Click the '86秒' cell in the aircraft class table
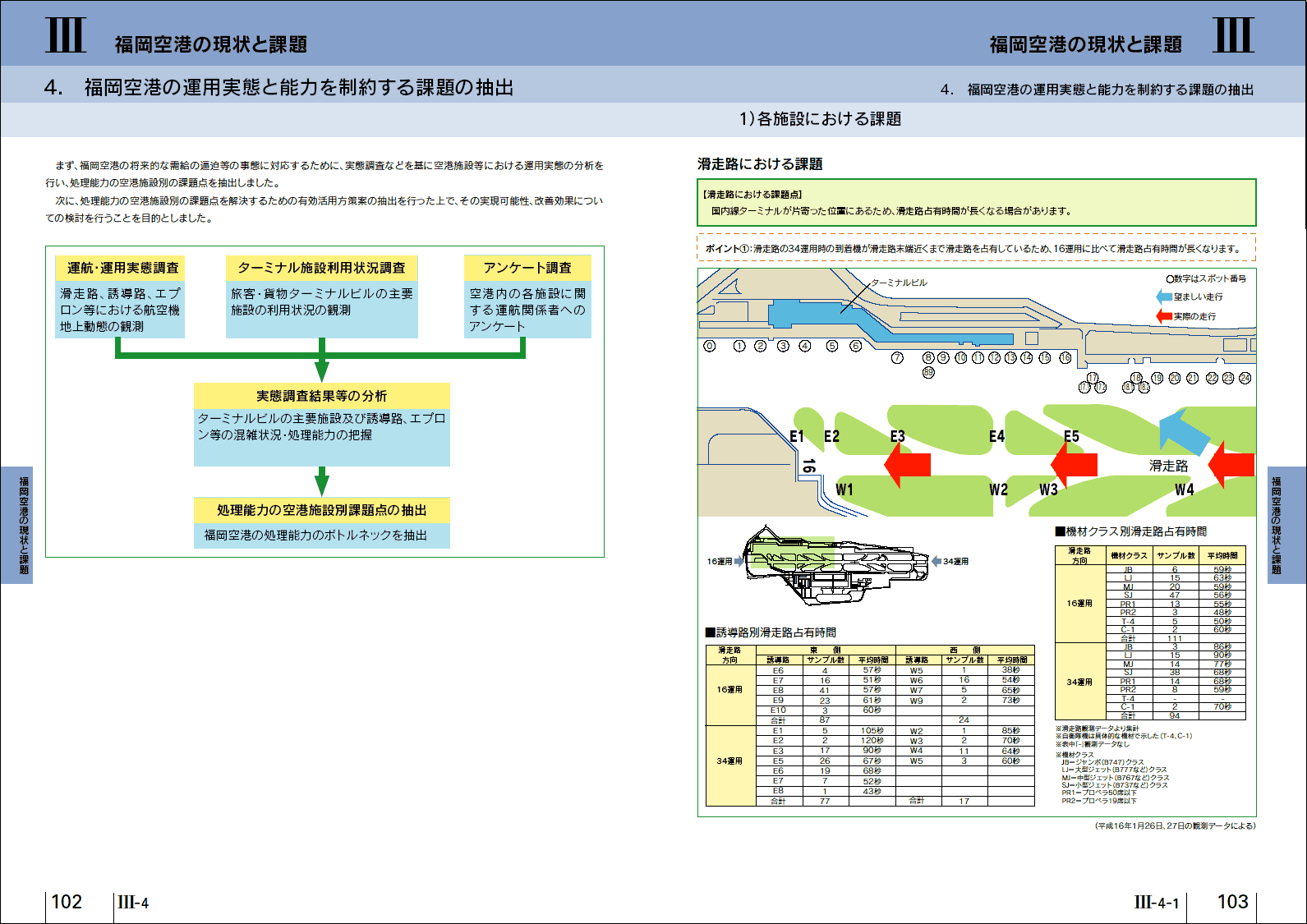 click(1222, 646)
